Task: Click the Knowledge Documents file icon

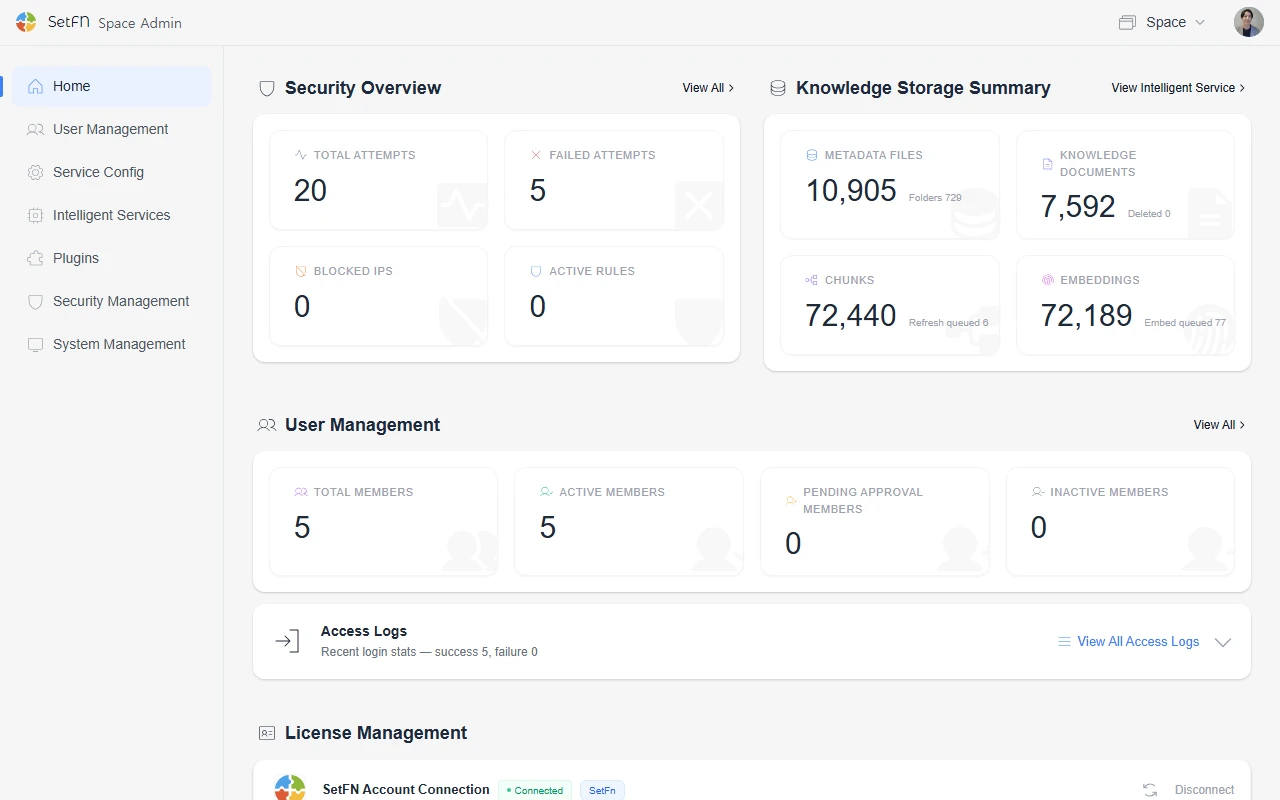Action: pos(1048,164)
